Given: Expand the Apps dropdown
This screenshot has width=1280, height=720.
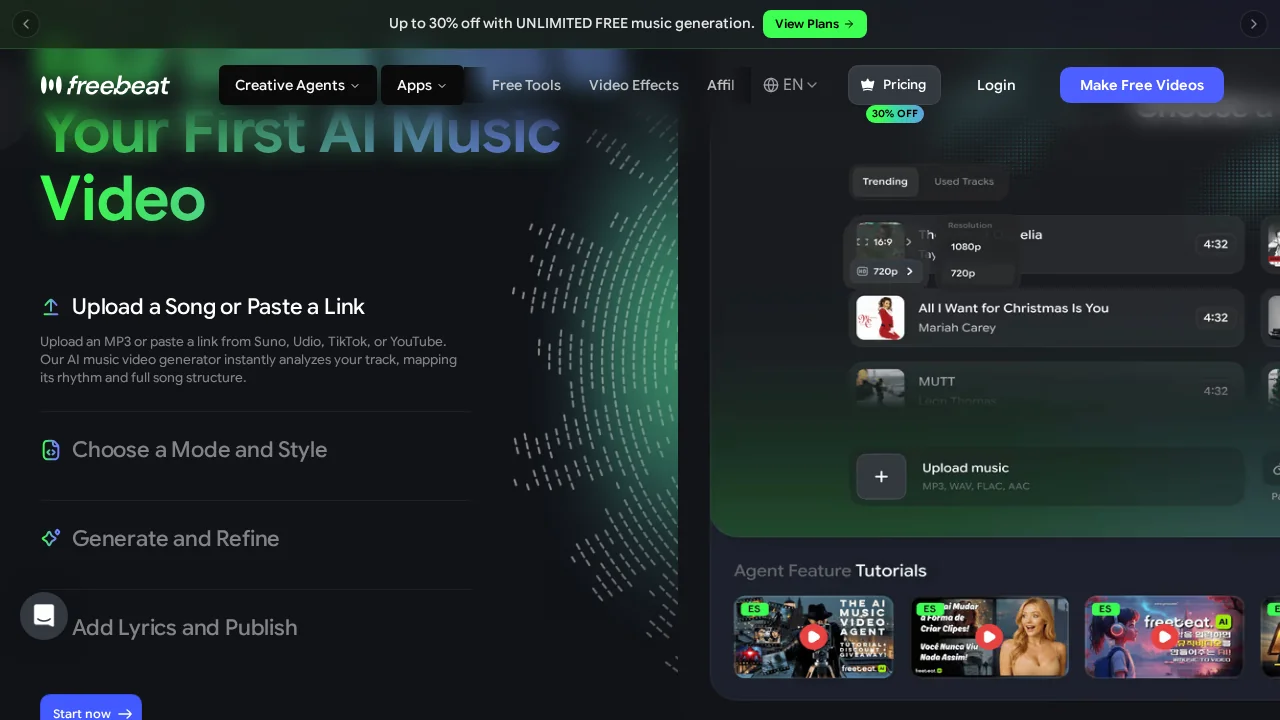Looking at the screenshot, I should (421, 85).
